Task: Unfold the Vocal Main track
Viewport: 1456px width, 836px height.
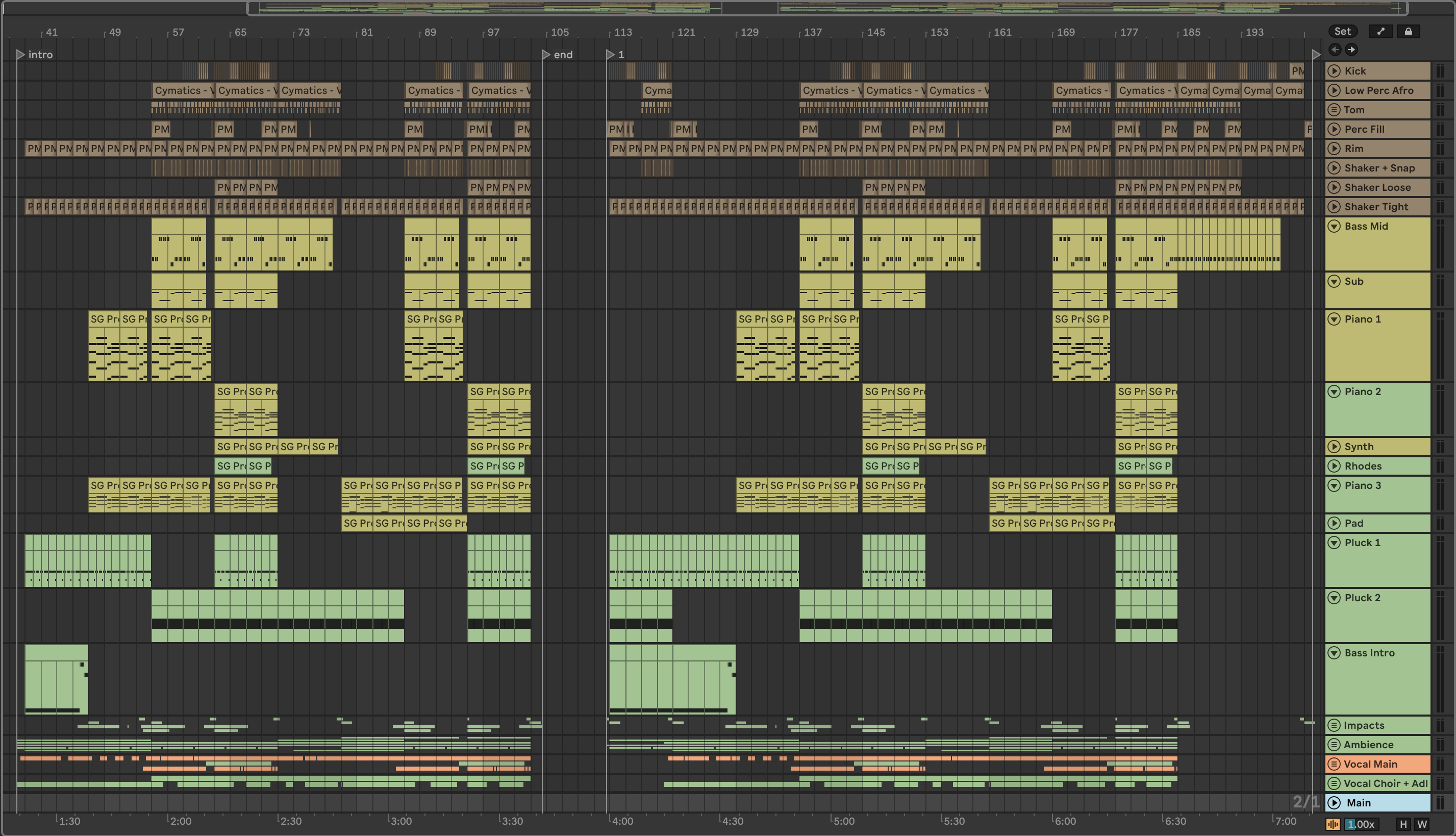Action: coord(1335,764)
